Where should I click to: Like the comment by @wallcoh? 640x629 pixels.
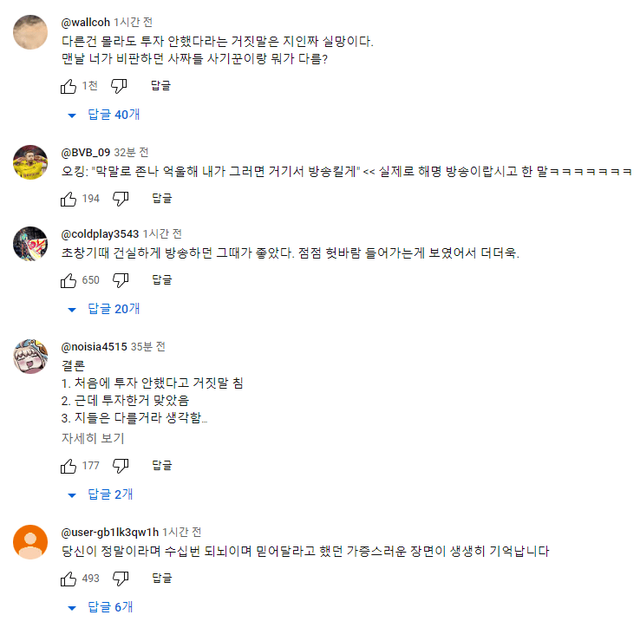tap(68, 86)
